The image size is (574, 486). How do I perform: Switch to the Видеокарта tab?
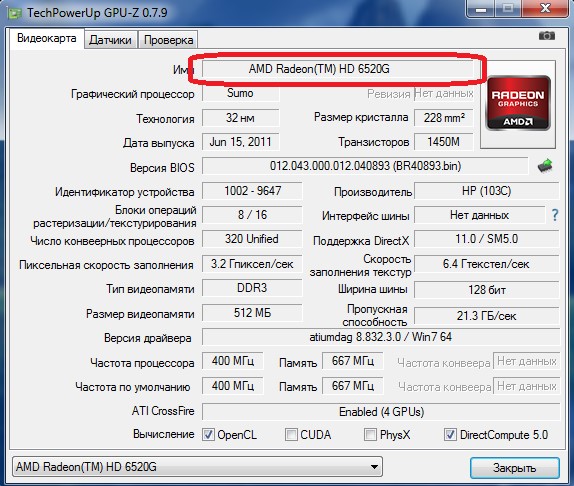(46, 38)
